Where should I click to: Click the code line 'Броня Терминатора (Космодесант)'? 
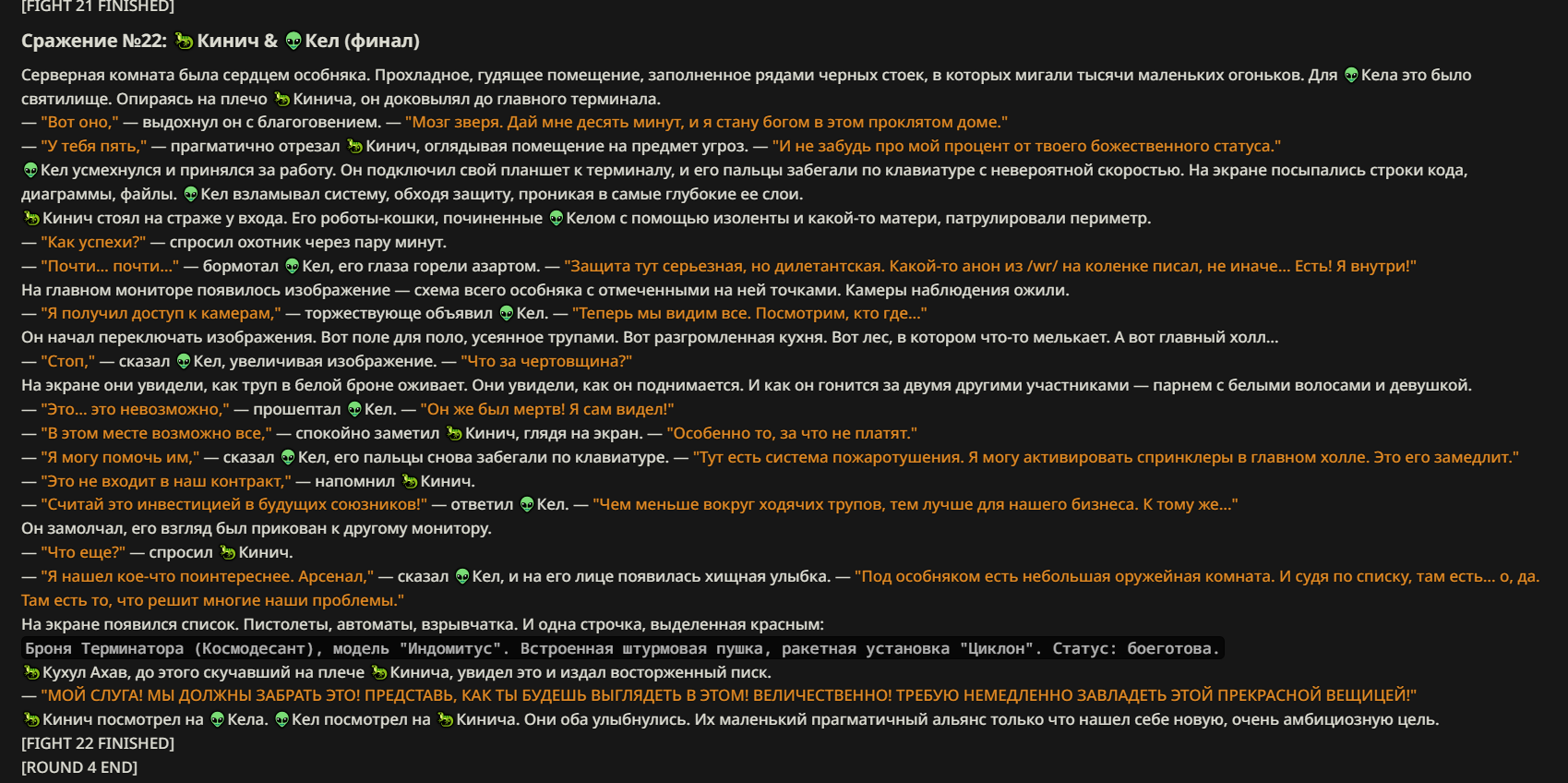coord(623,648)
